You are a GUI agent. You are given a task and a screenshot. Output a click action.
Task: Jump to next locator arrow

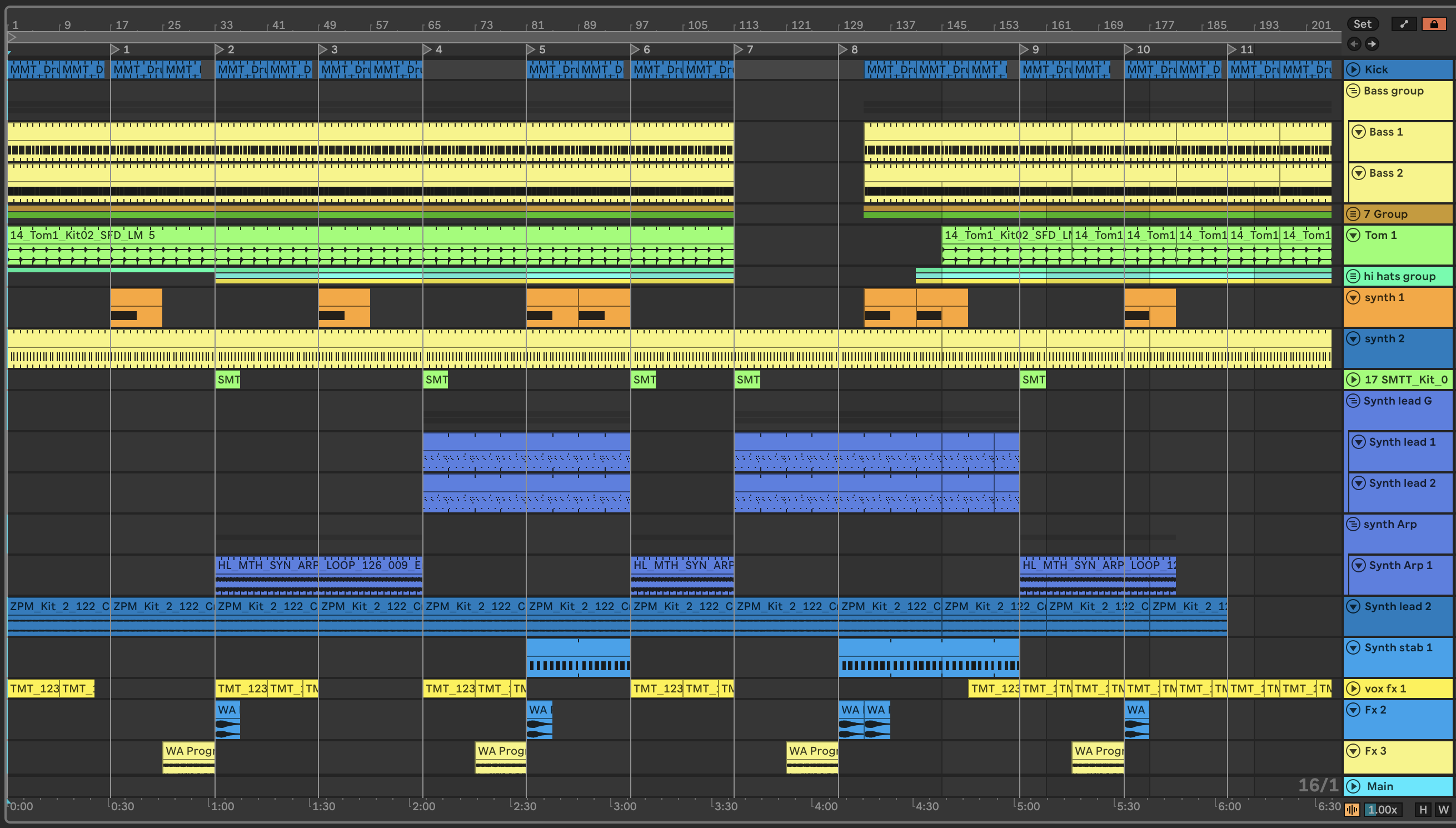[x=1372, y=44]
